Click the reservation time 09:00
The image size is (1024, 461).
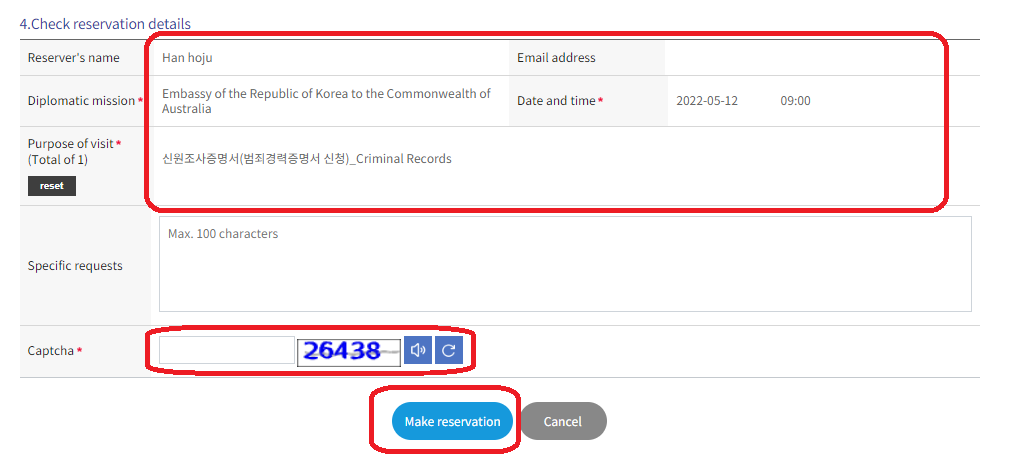(x=795, y=101)
